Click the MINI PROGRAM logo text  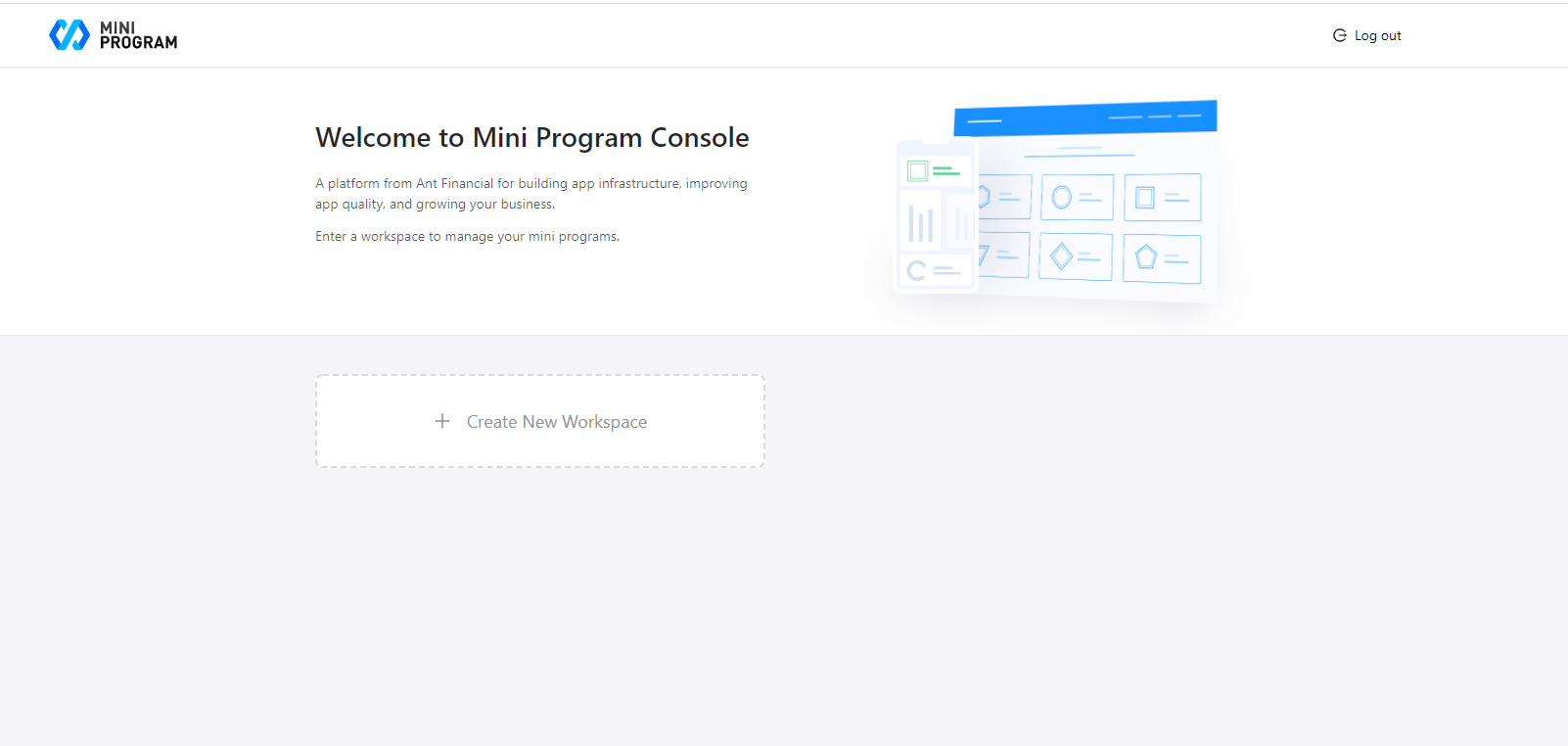[x=138, y=35]
